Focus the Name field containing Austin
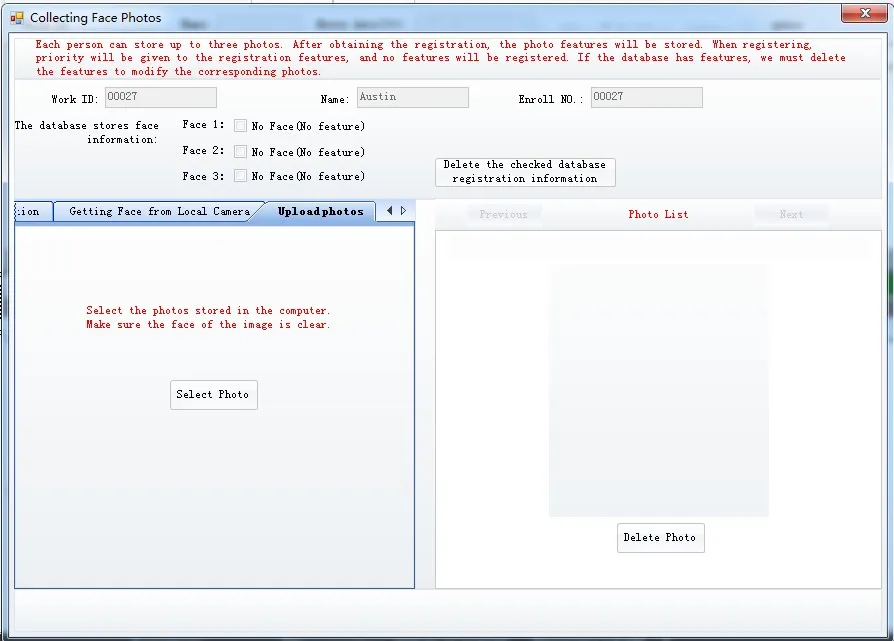The image size is (894, 641). point(412,97)
